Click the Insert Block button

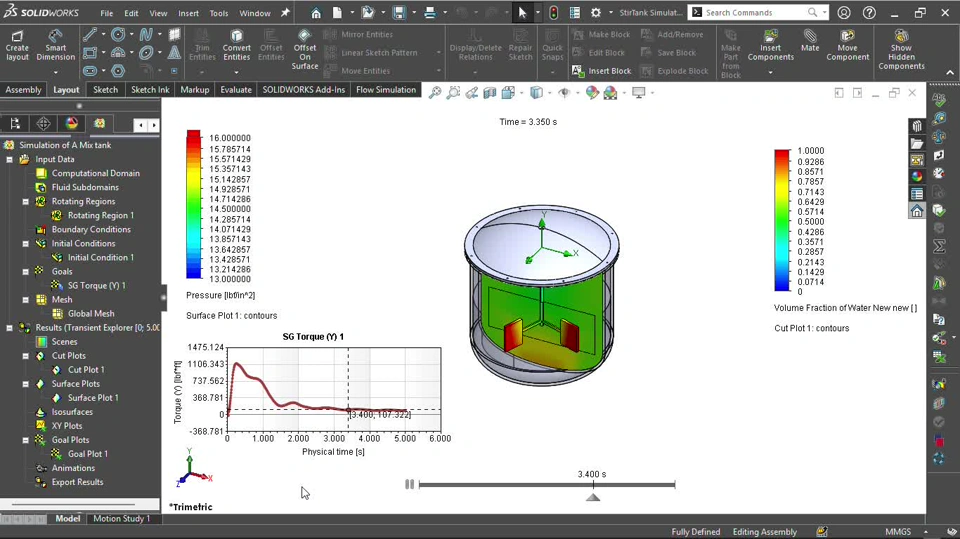click(x=601, y=71)
